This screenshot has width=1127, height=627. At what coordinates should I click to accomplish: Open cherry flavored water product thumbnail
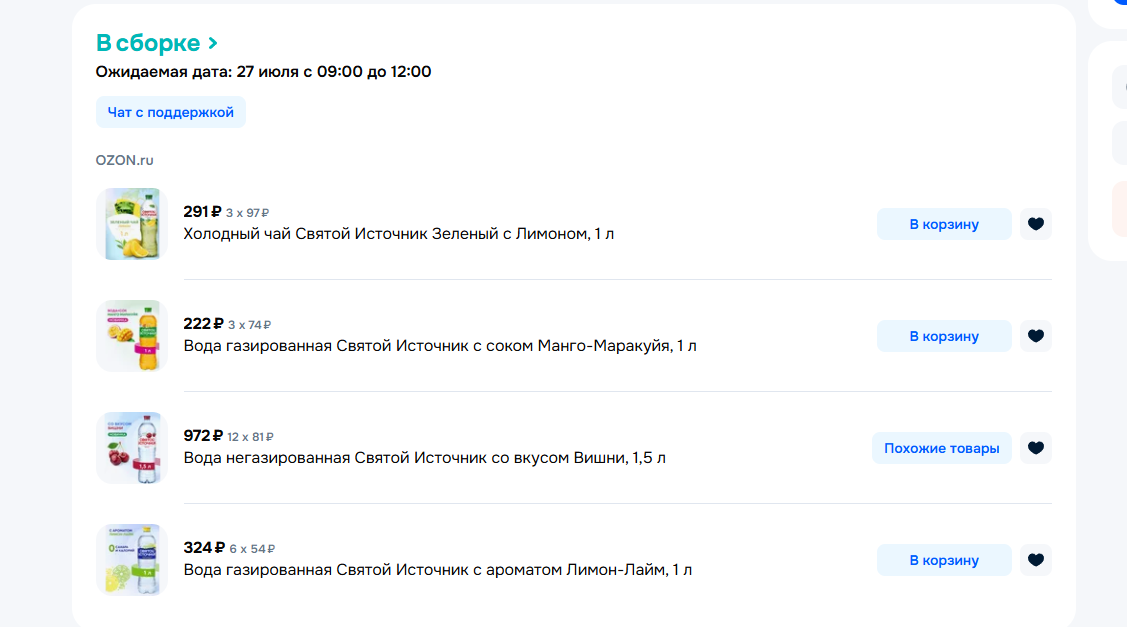132,448
